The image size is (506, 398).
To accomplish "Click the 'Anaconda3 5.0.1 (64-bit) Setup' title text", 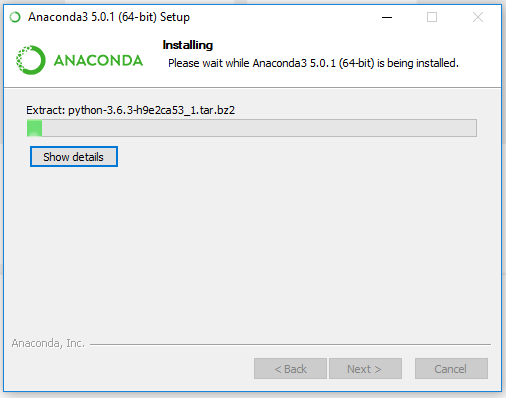I will [x=109, y=17].
